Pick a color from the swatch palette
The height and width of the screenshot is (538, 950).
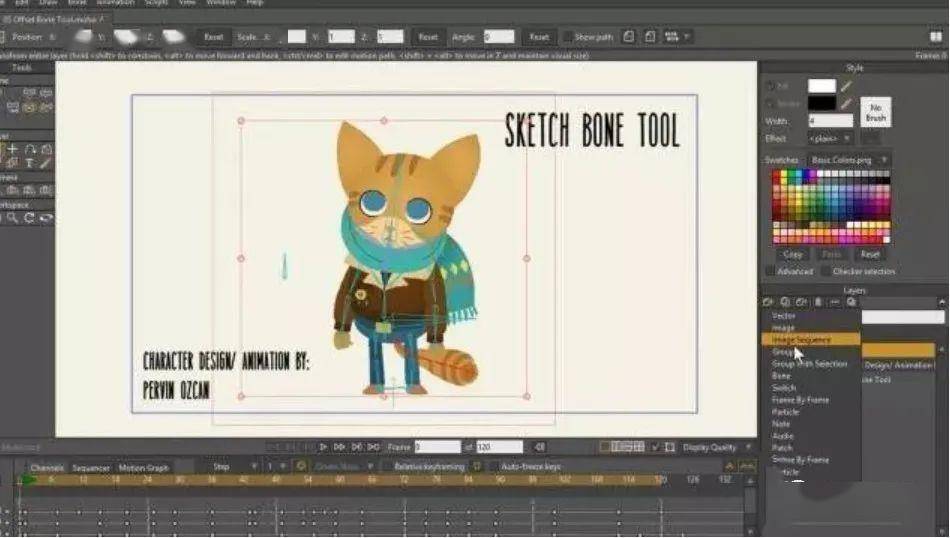tap(831, 207)
